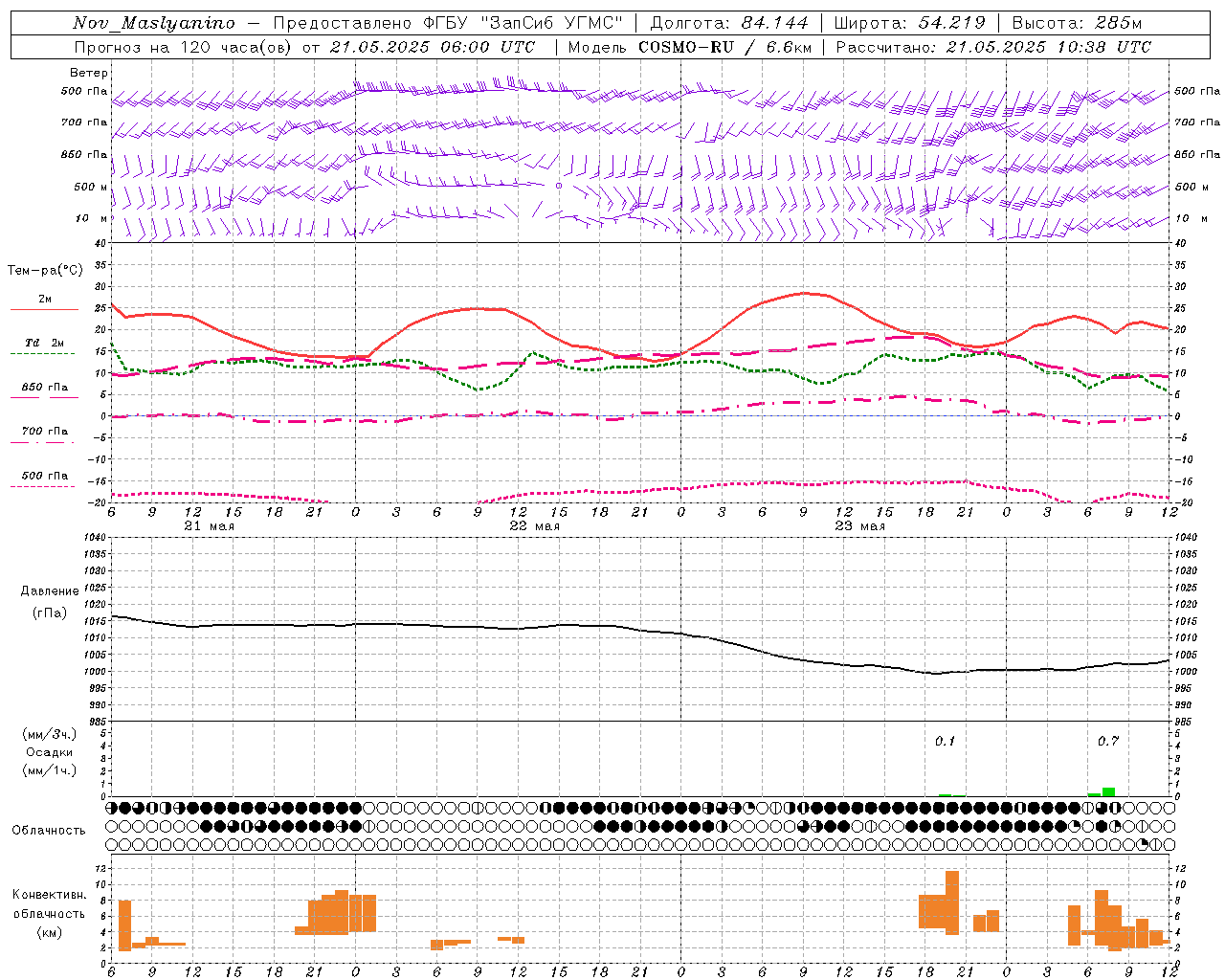Click the Облачность cloud cover label

tap(49, 830)
